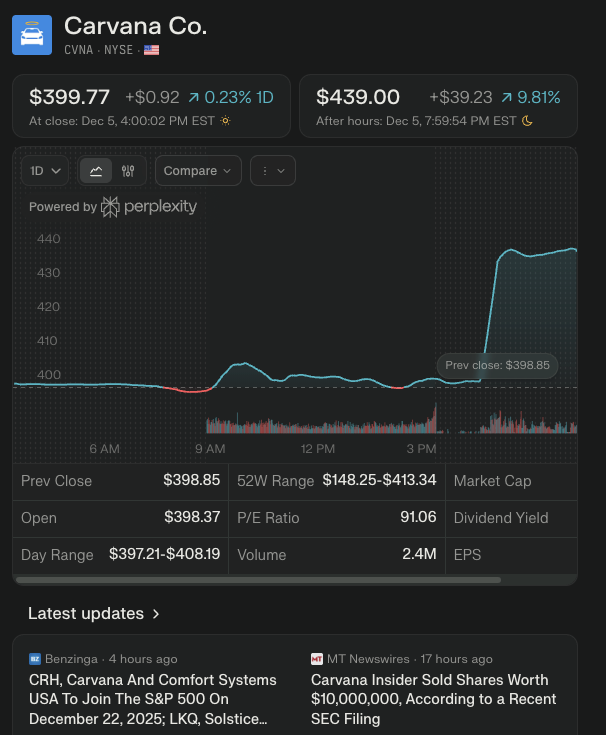606x735 pixels.
Task: Click the P/E Ratio 91.06 value
Action: coord(418,517)
